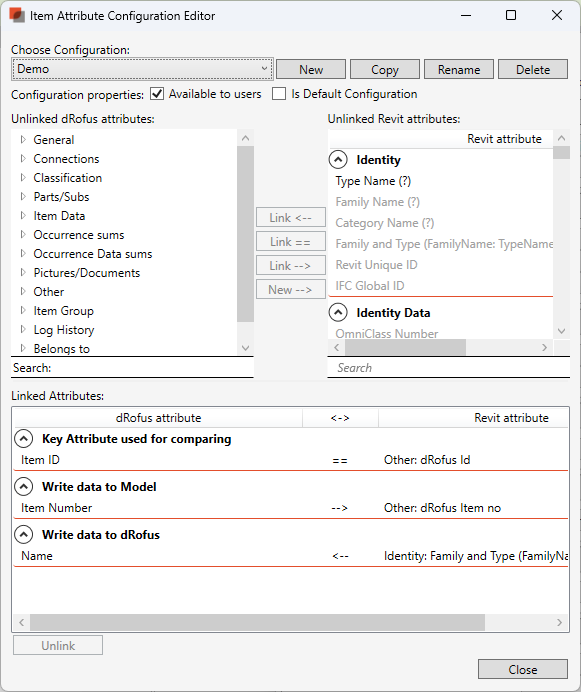Click the Copy configuration button
The height and width of the screenshot is (692, 581).
(385, 70)
